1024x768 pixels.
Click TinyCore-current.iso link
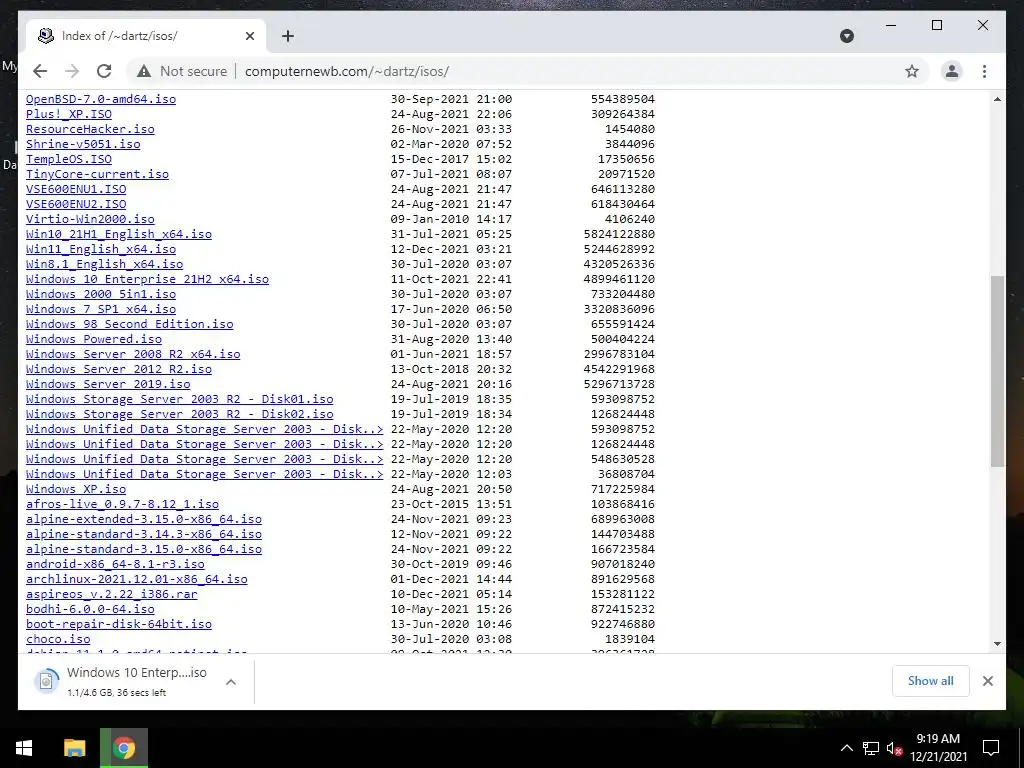pyautogui.click(x=97, y=174)
